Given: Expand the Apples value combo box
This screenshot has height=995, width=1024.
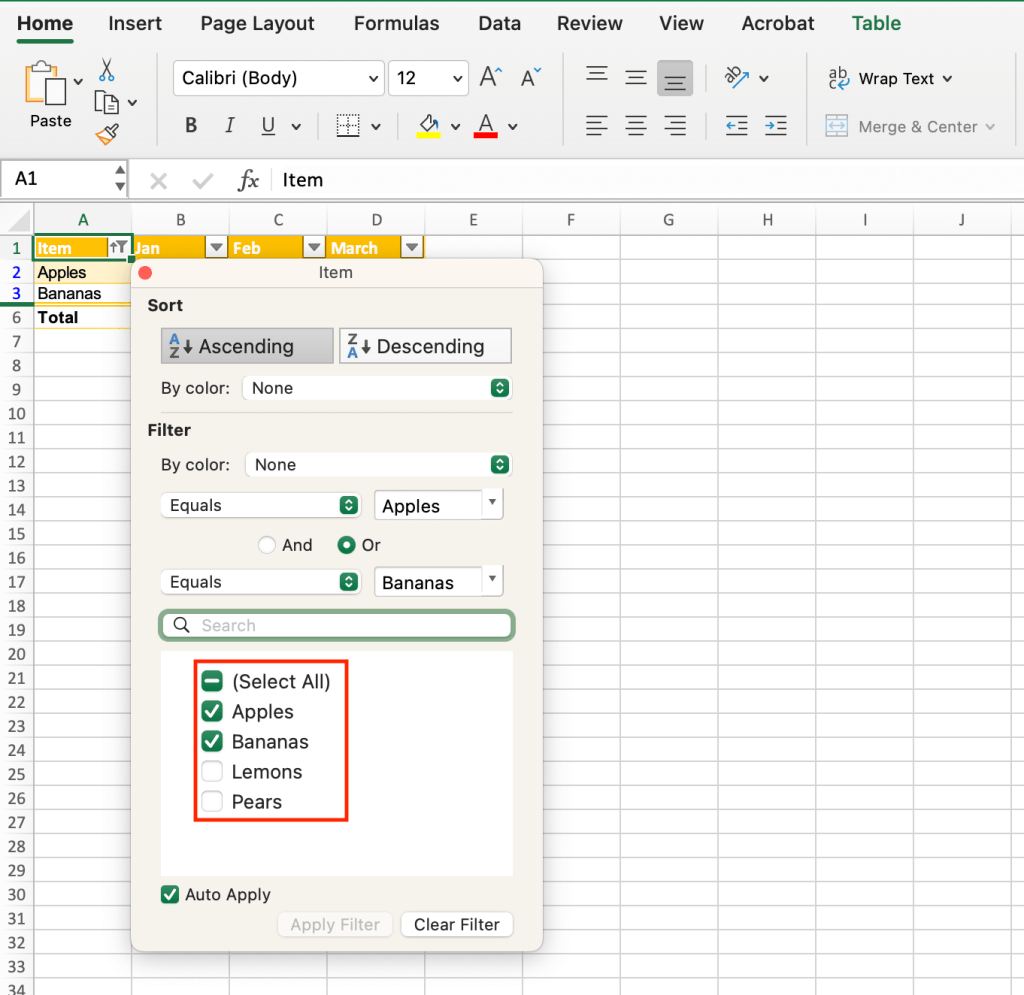Looking at the screenshot, I should 492,503.
